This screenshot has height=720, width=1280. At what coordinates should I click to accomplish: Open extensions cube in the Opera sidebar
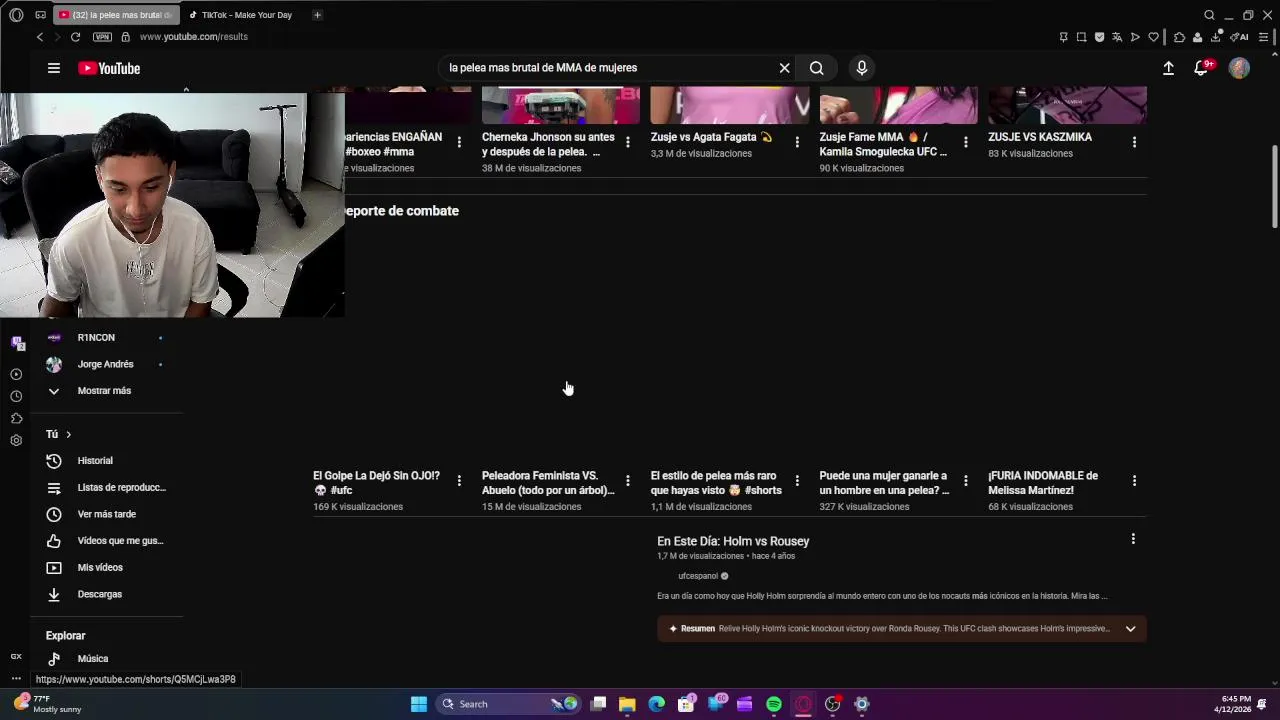tap(16, 418)
